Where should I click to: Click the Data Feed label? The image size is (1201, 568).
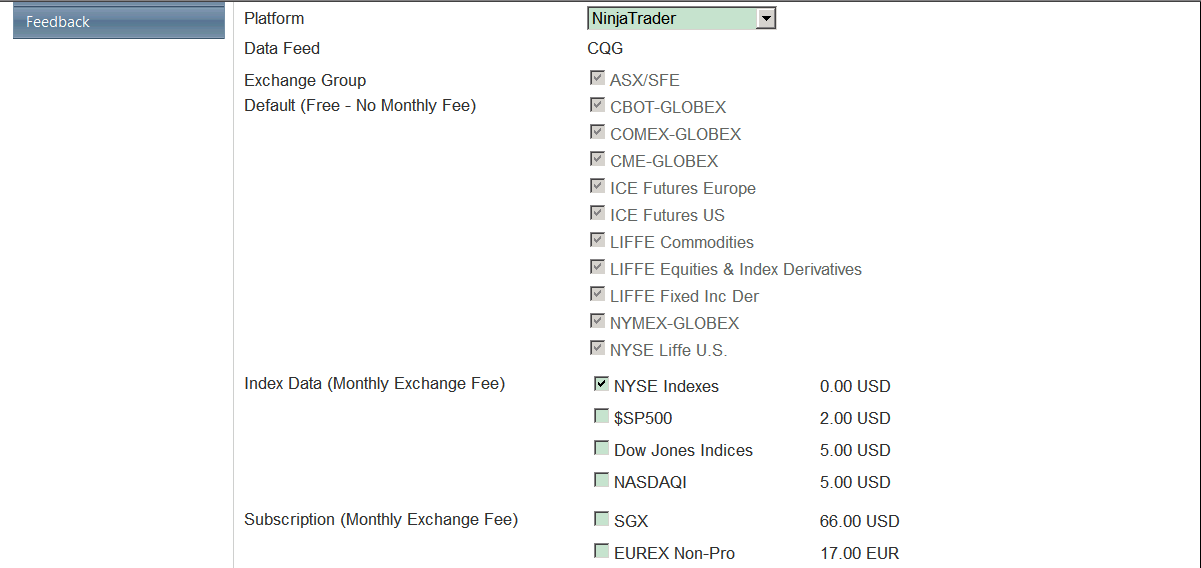tap(282, 48)
